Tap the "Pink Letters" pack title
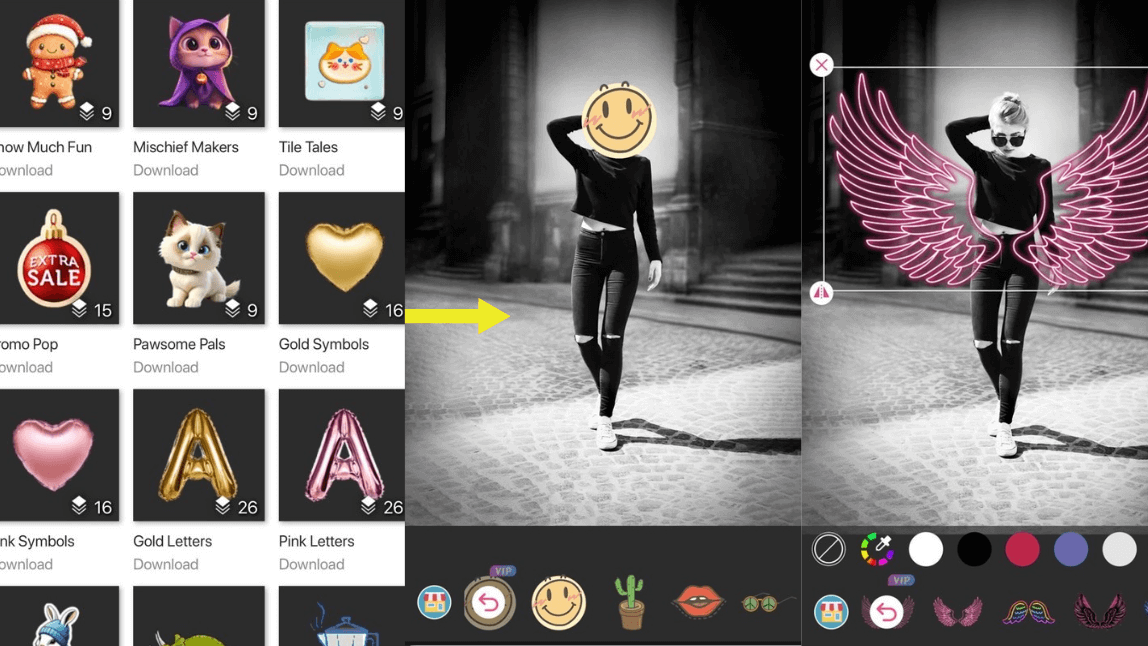The height and width of the screenshot is (646, 1148). pyautogui.click(x=316, y=541)
